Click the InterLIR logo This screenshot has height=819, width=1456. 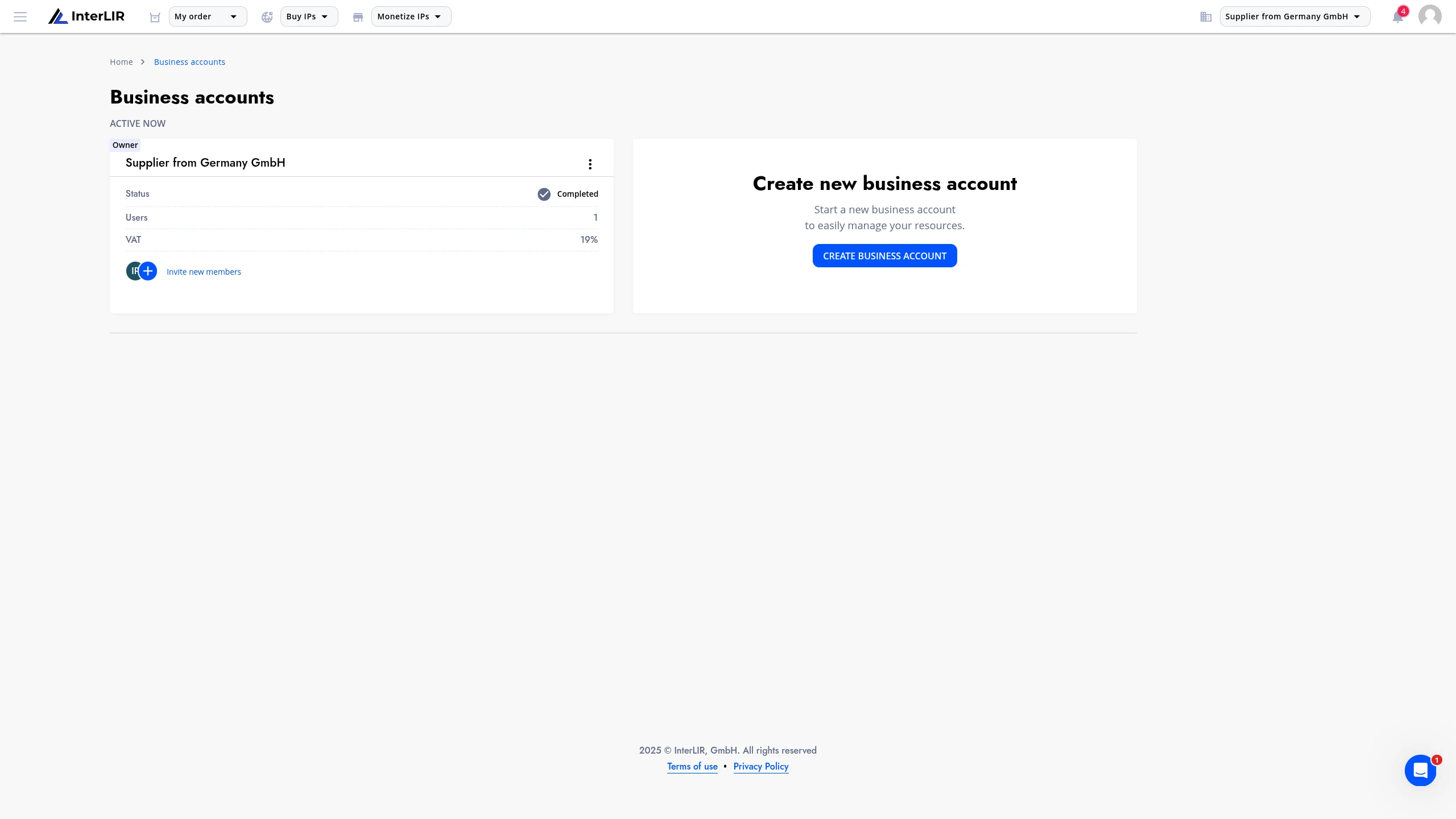coord(86,16)
